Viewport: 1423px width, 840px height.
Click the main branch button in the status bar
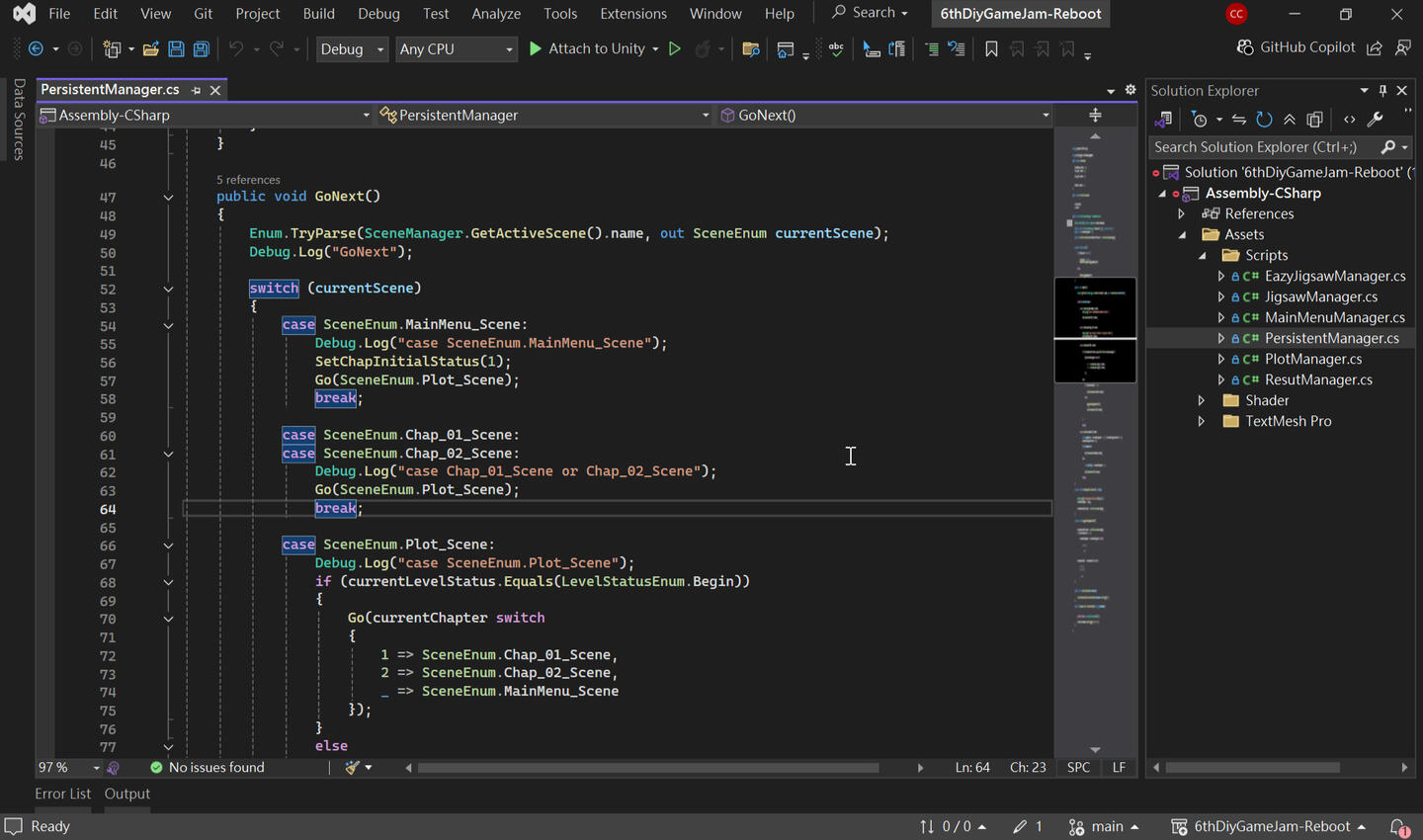[x=1104, y=826]
